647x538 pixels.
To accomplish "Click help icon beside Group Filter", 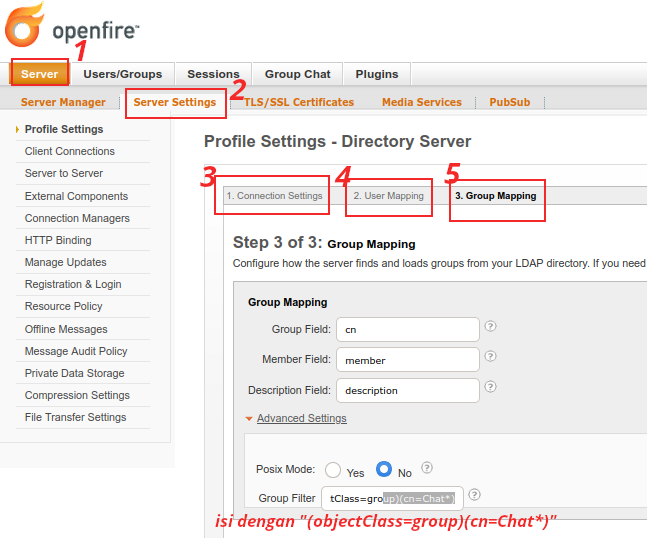I will [x=475, y=494].
